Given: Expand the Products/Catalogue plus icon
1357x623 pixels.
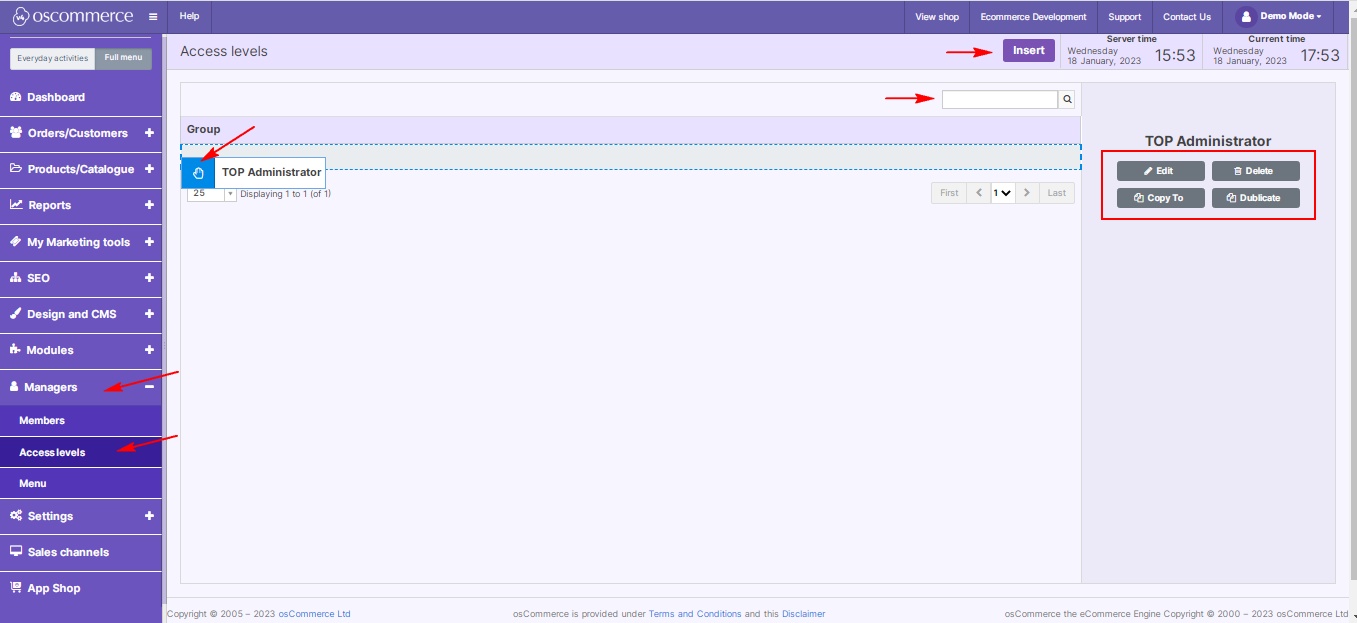Looking at the screenshot, I should [149, 169].
